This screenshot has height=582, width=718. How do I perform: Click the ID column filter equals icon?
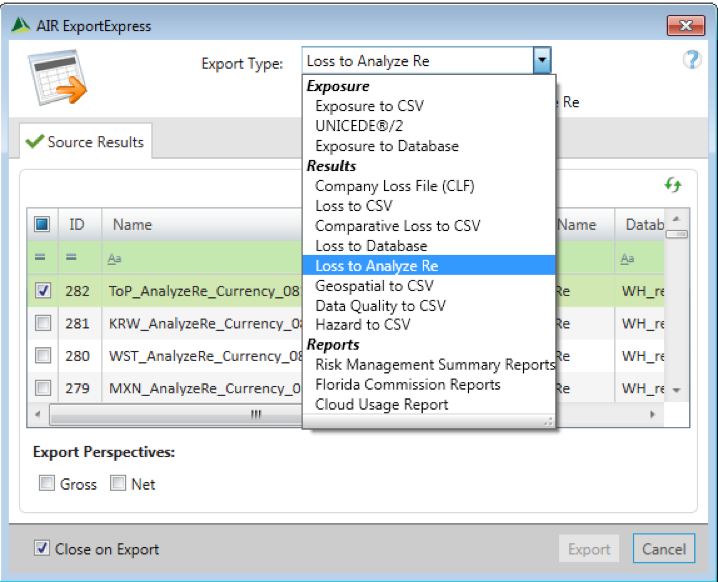pos(71,257)
